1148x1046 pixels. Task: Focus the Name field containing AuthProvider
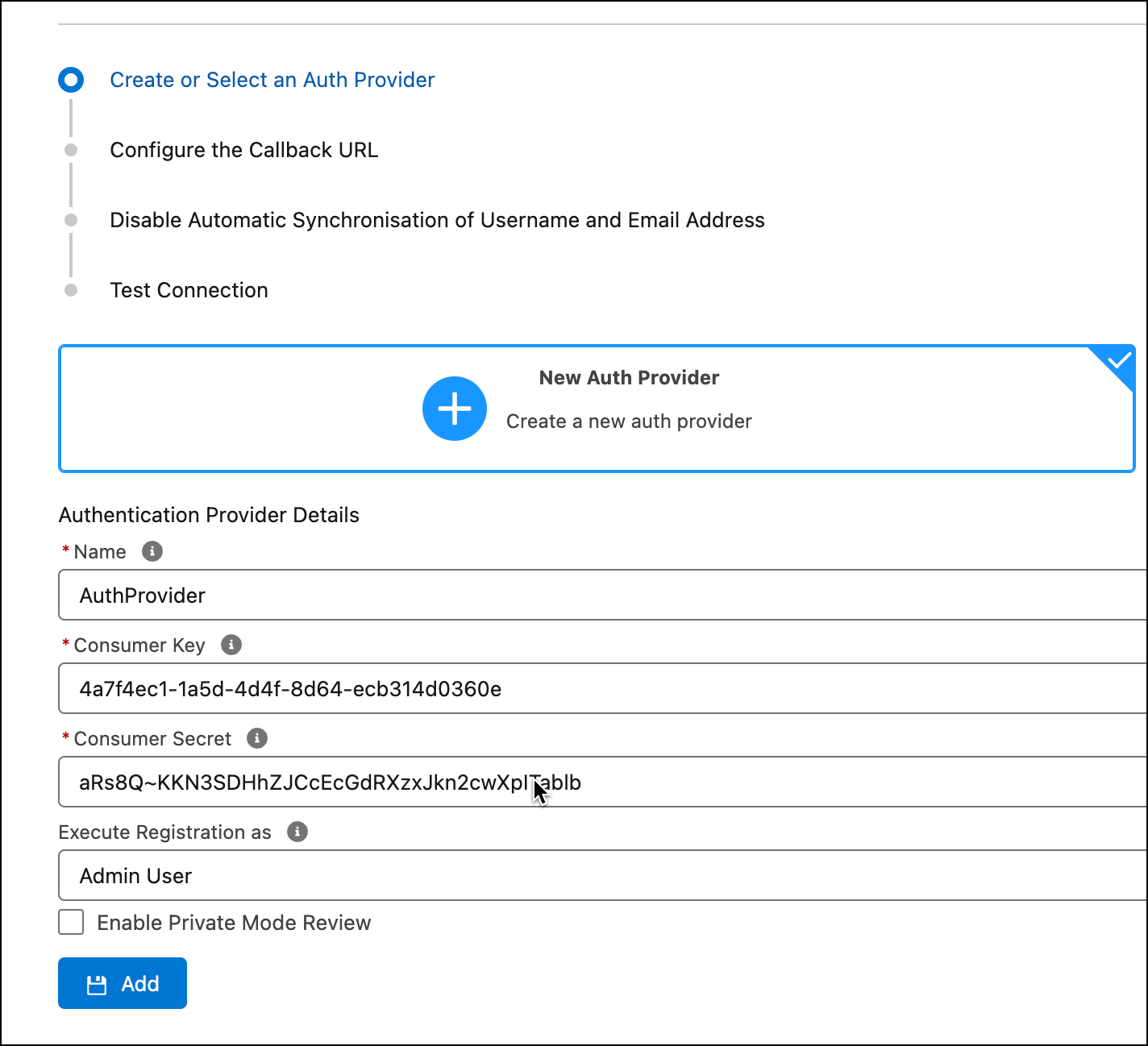pos(603,595)
